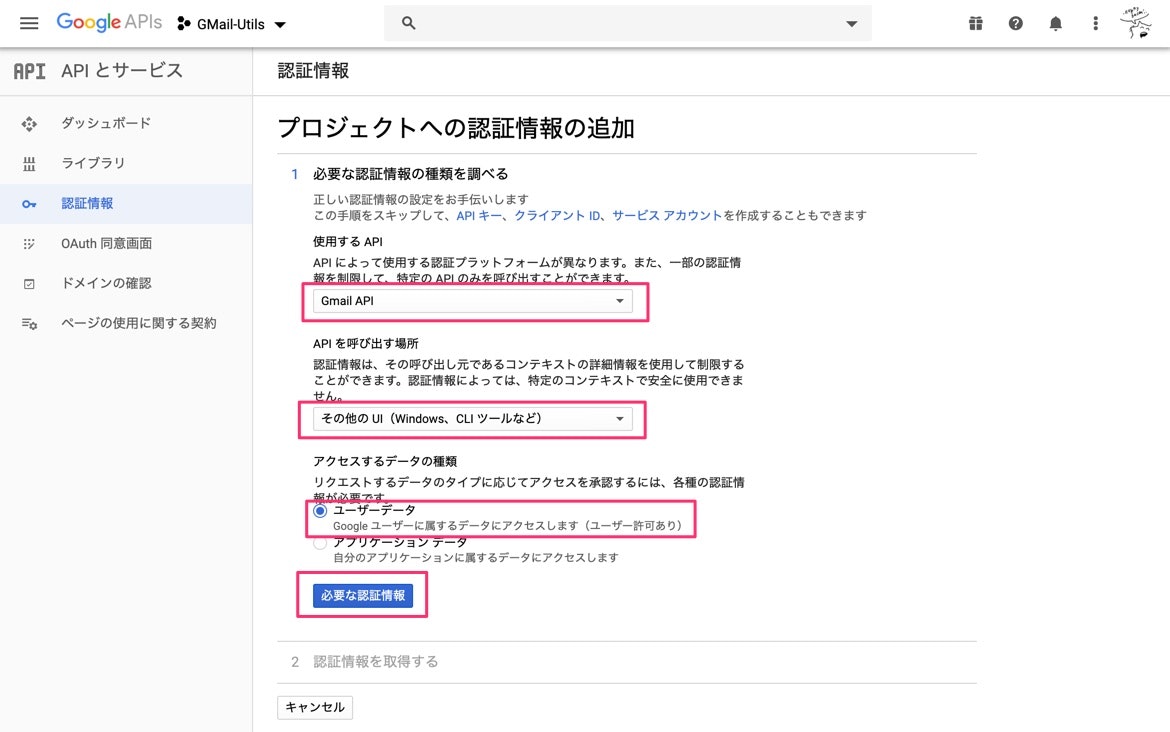
Task: Follow the クライアント ID link
Action: tap(557, 216)
